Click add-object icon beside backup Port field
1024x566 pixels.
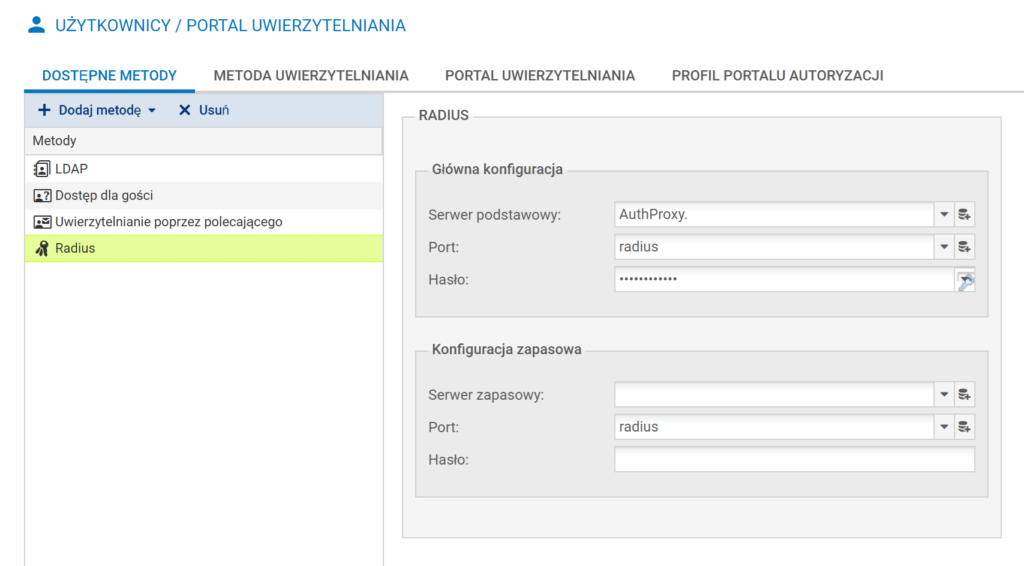964,427
